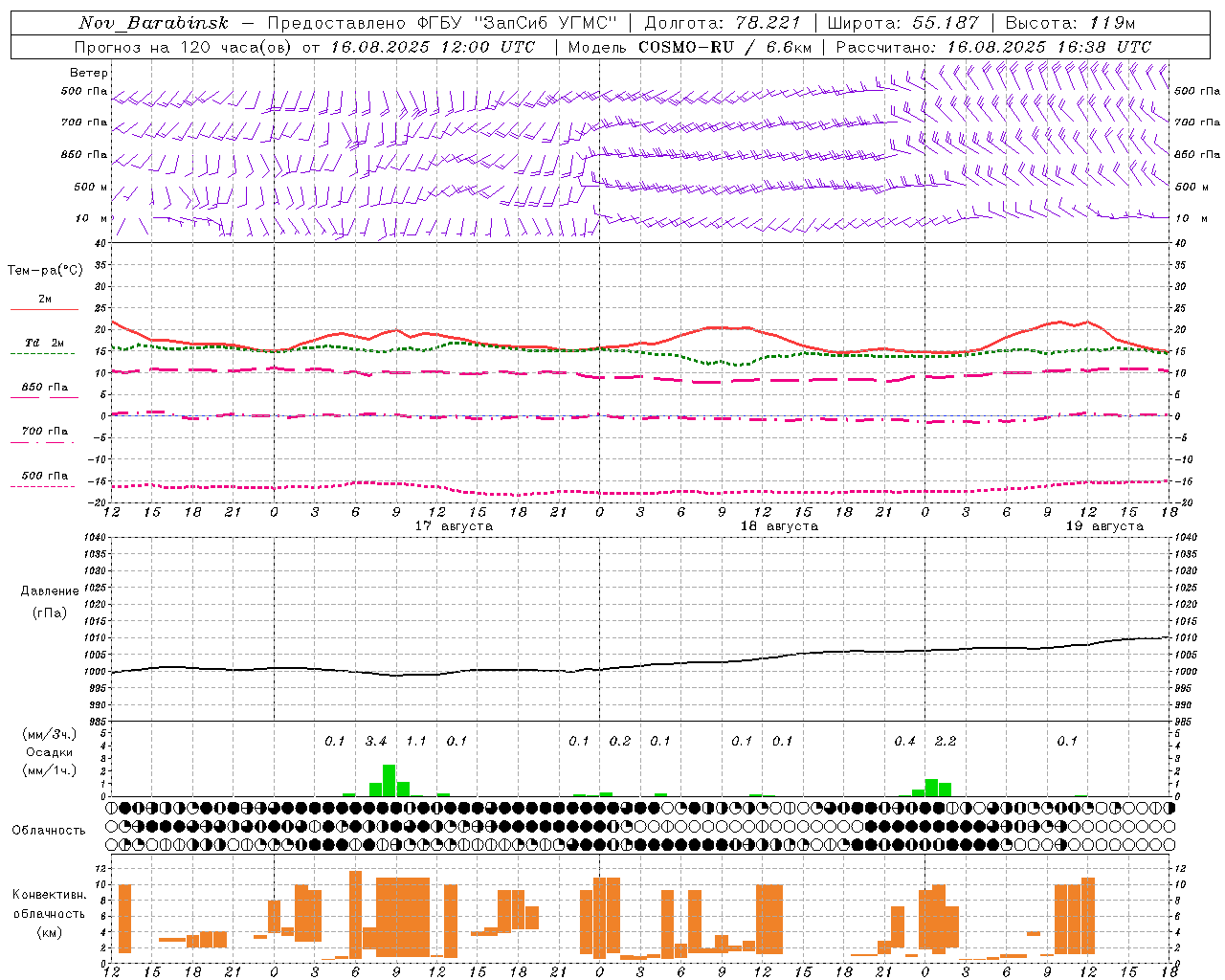Click the (км) convective cloud unit label
This screenshot has height=980, width=1225.
[50, 932]
